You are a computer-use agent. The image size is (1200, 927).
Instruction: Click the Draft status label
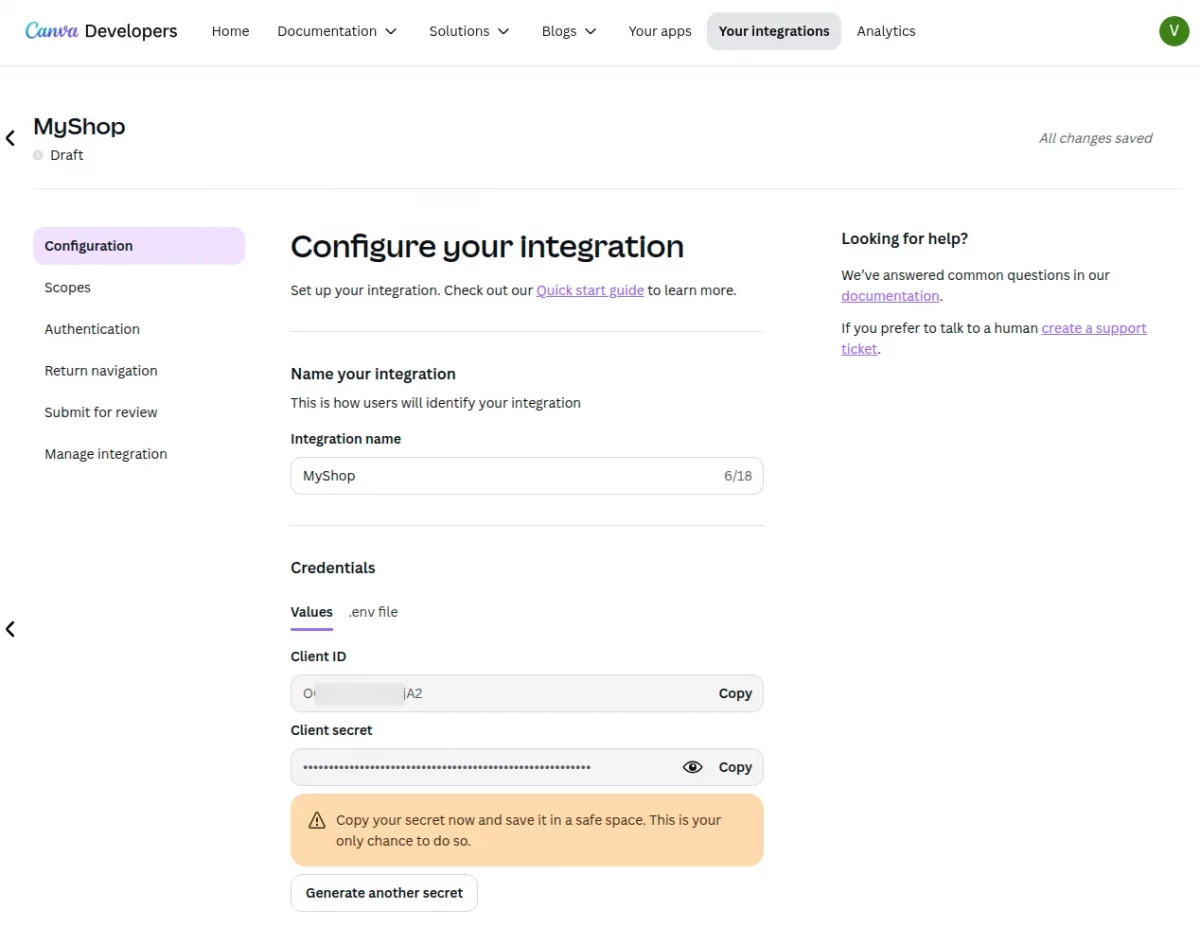point(67,155)
